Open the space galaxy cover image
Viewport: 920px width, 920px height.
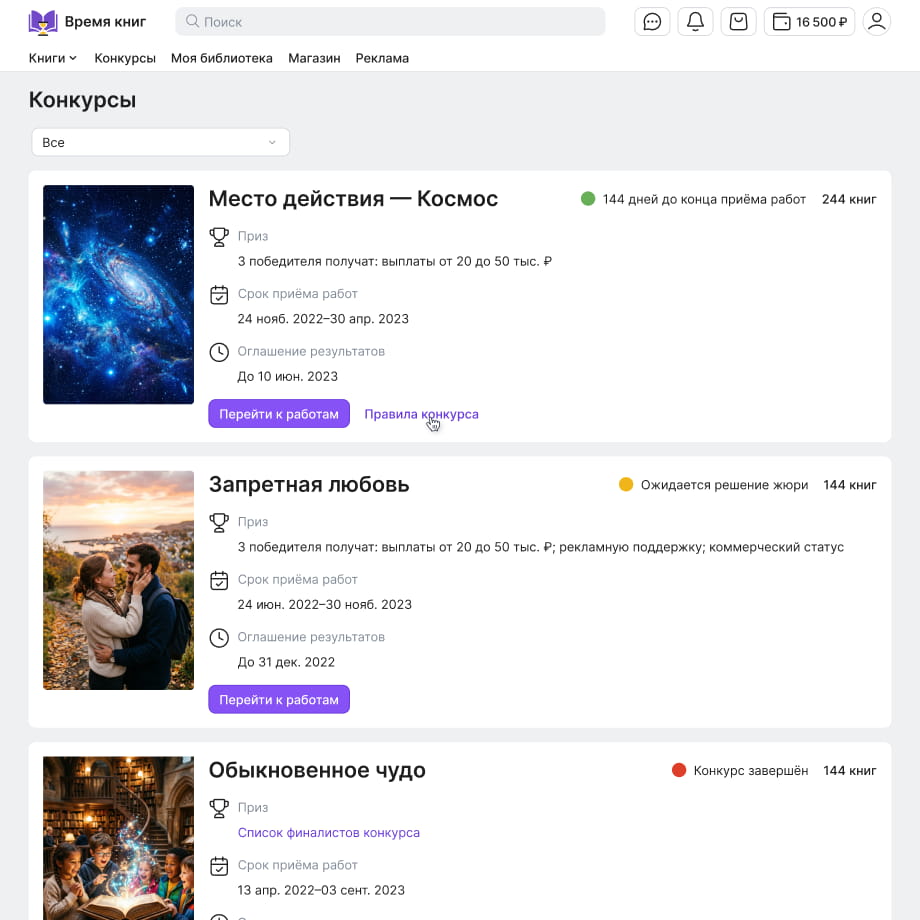tap(119, 295)
